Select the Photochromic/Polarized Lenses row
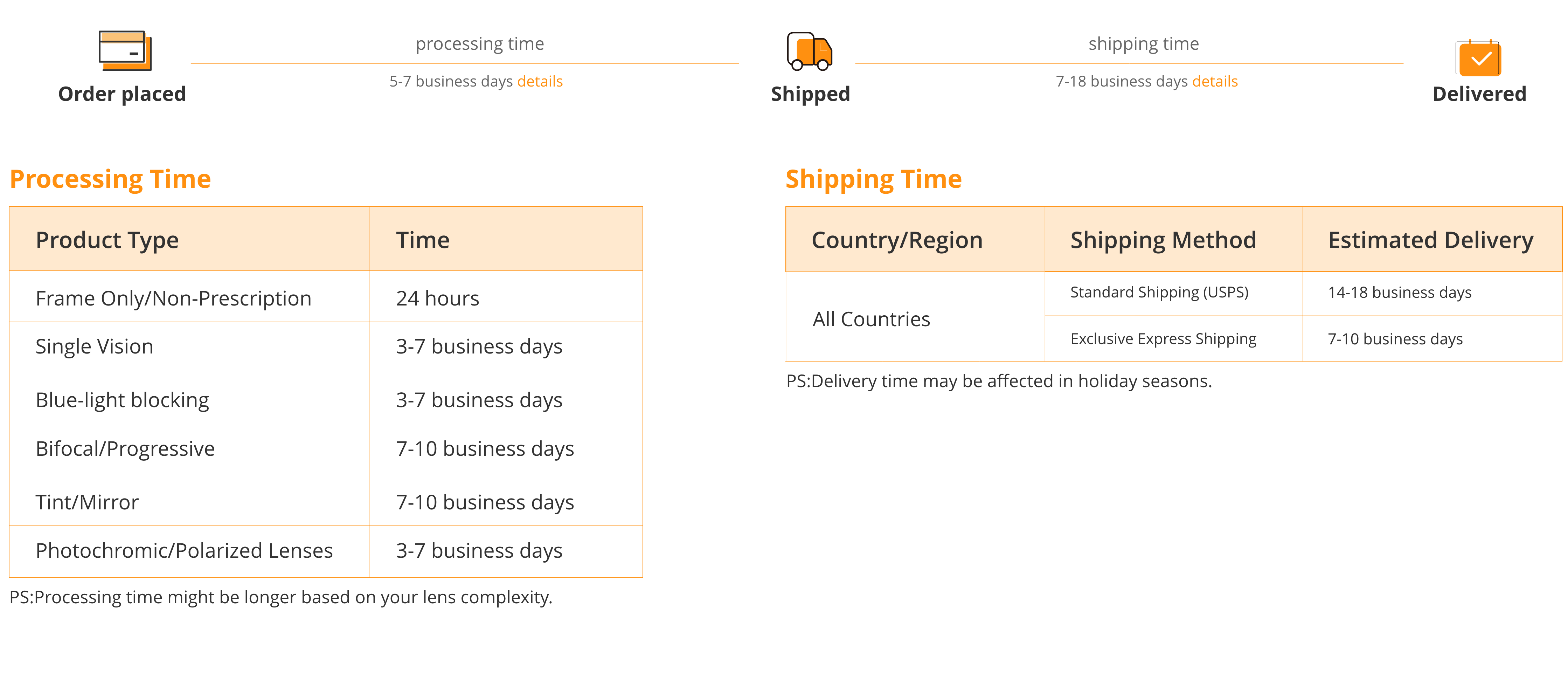This screenshot has height=680, width=1568. point(326,551)
